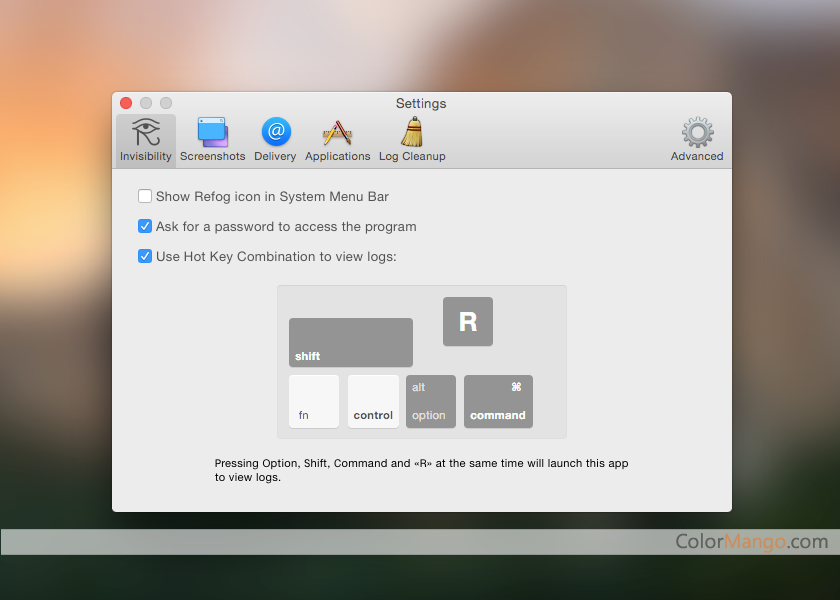Screen dimensions: 840x600
Task: Toggle the command modifier key
Action: pyautogui.click(x=498, y=401)
